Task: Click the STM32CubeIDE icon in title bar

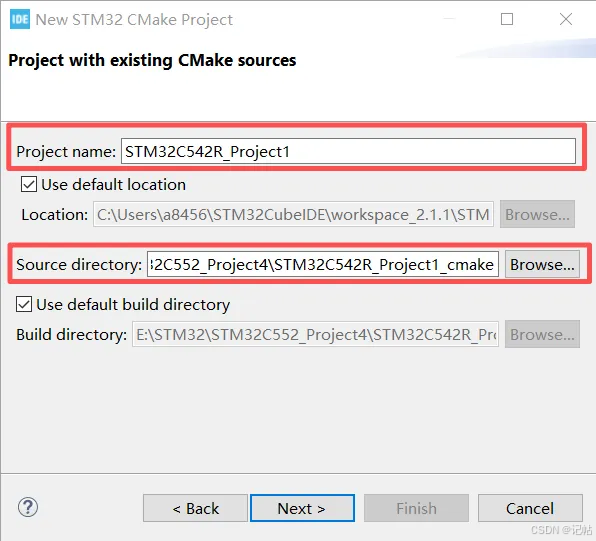Action: [20, 19]
